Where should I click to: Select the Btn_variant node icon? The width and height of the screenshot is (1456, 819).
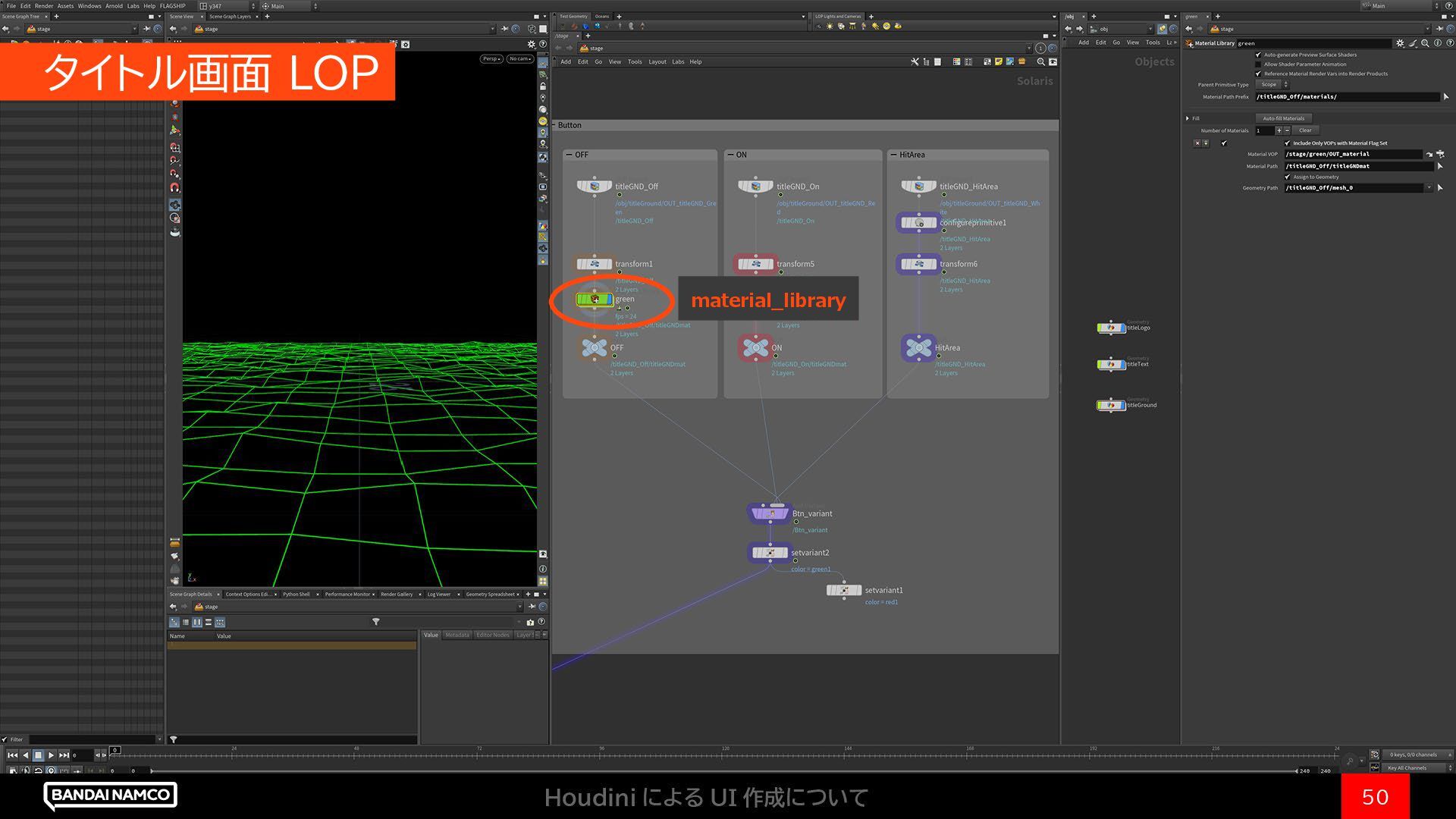click(x=770, y=514)
